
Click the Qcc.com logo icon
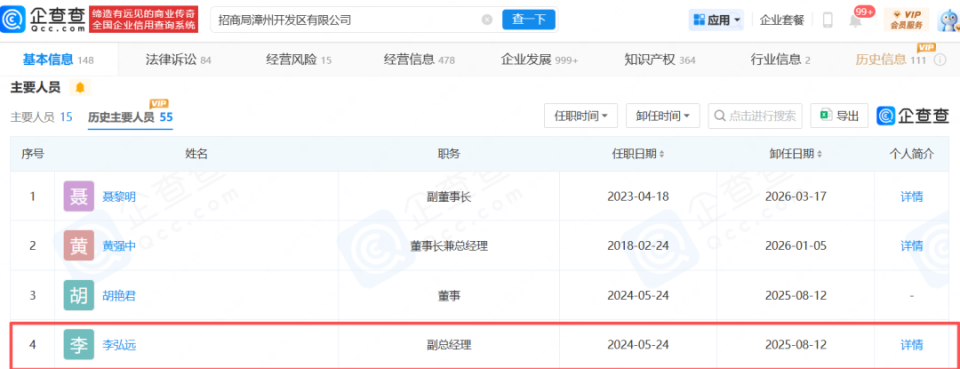pos(13,19)
